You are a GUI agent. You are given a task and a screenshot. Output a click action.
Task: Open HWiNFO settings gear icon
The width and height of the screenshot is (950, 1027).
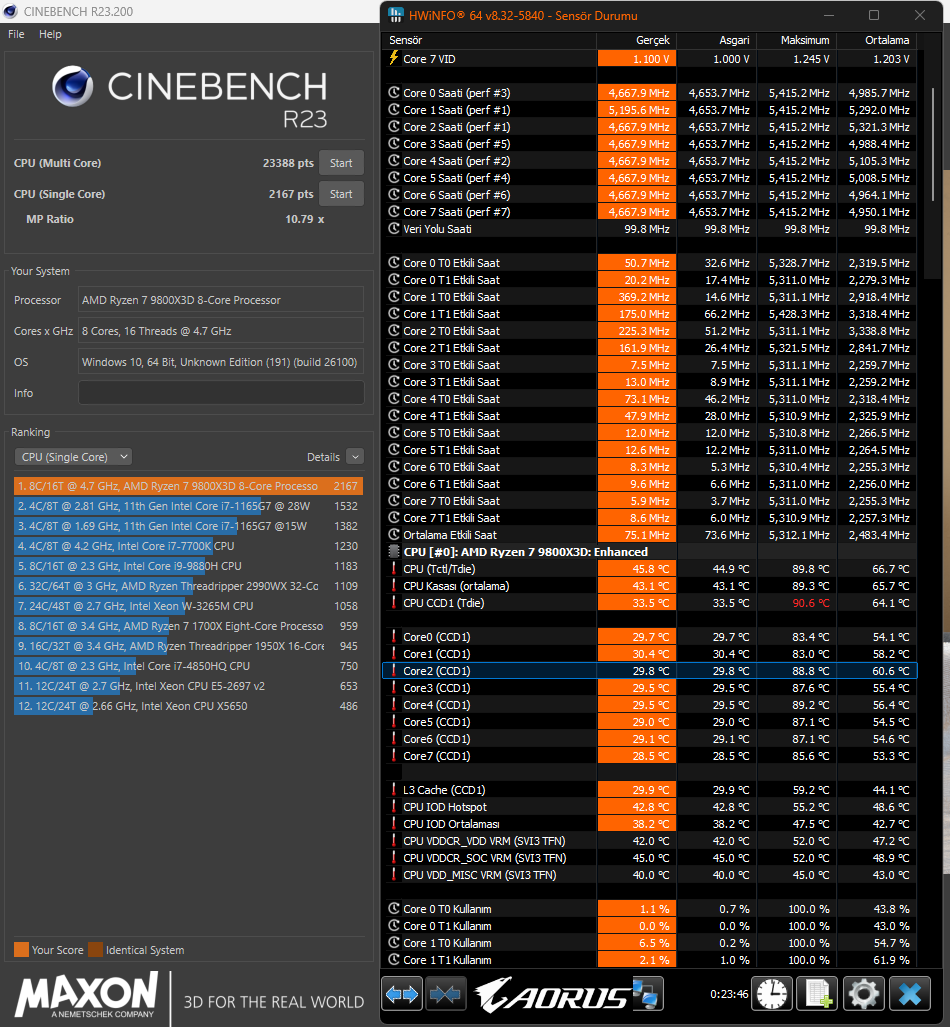click(x=864, y=994)
